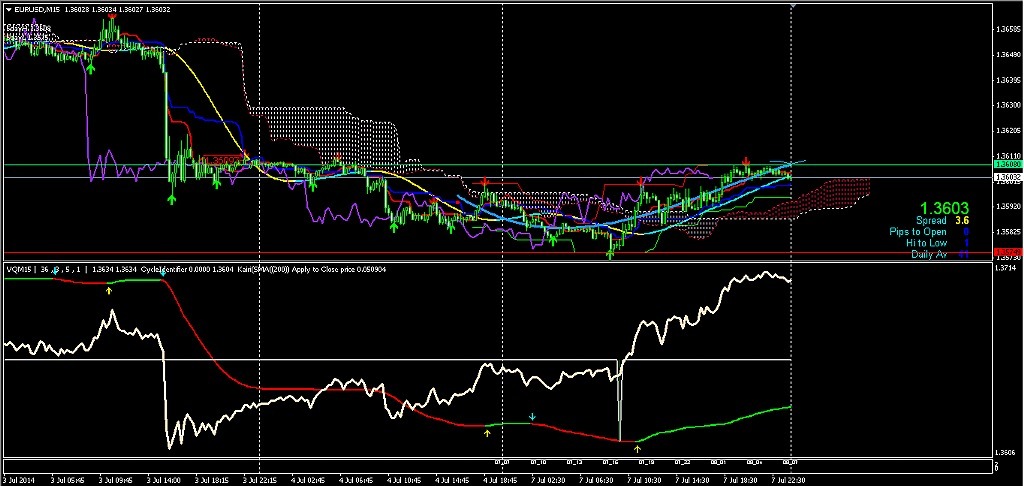The image size is (1024, 486).
Task: Click green buy arrow below 3 Jul 14:00 low
Action: tap(172, 199)
